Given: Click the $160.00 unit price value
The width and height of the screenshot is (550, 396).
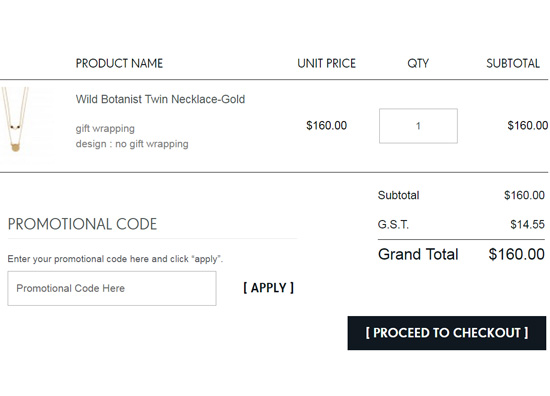Looking at the screenshot, I should click(x=327, y=126).
